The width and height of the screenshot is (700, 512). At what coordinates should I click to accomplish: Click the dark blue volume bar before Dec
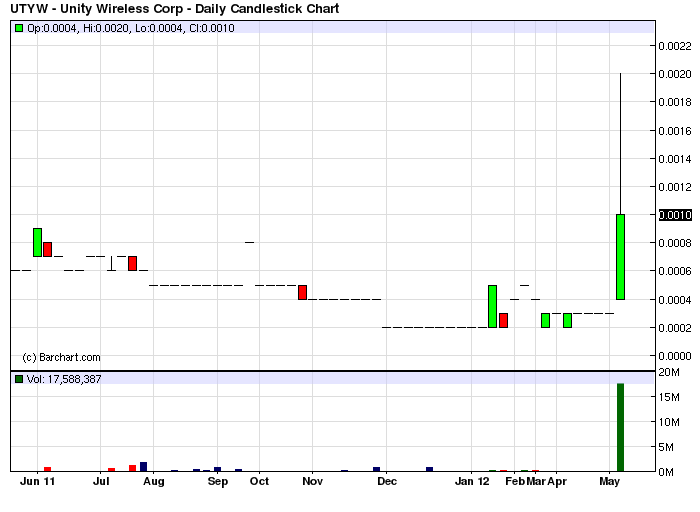click(x=376, y=469)
